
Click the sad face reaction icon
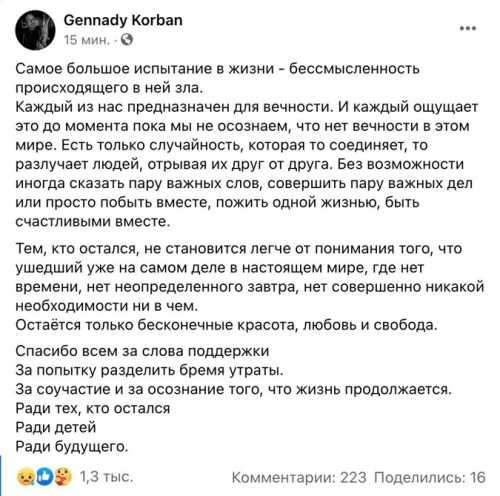pyautogui.click(x=25, y=477)
